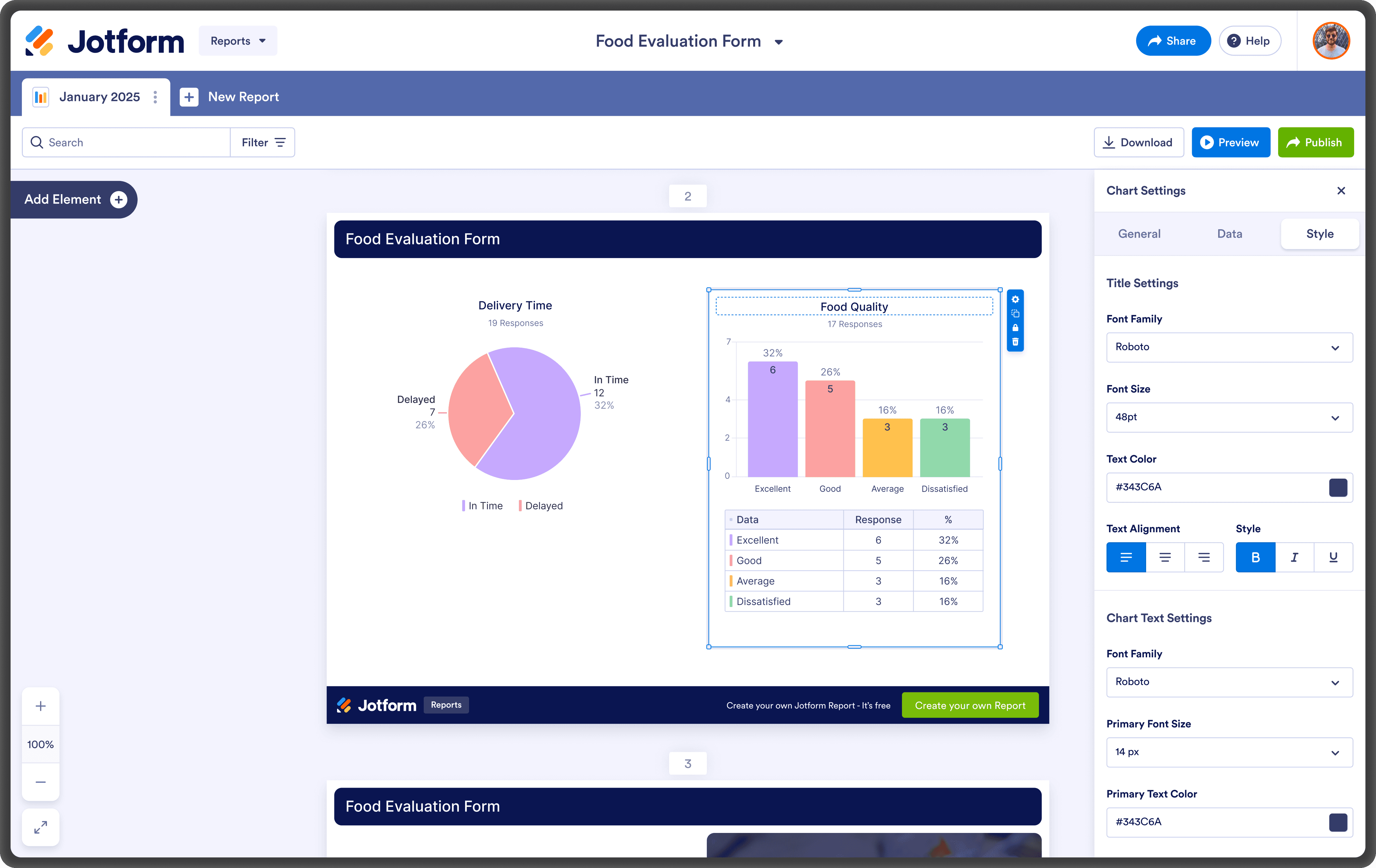Expand the title Font Size dropdown

click(1229, 417)
